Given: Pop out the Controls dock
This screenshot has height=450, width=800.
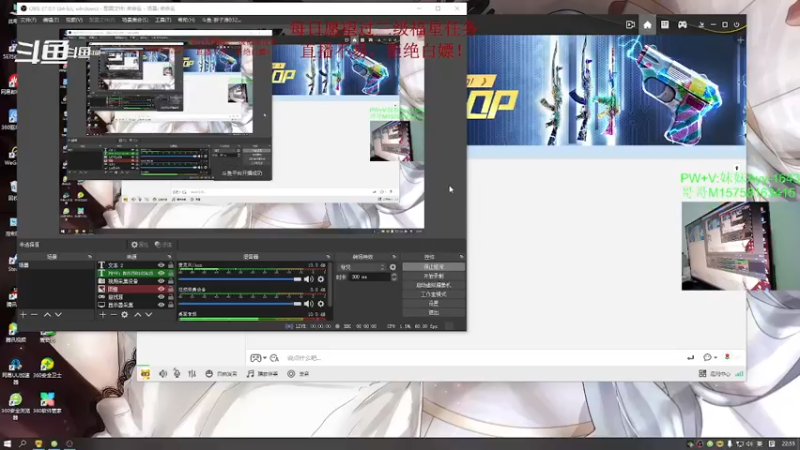Looking at the screenshot, I should tap(461, 257).
